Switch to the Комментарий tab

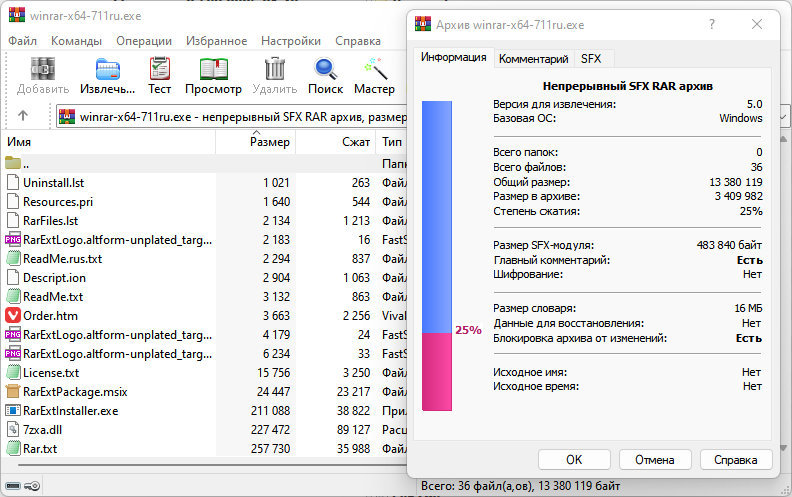coord(533,59)
